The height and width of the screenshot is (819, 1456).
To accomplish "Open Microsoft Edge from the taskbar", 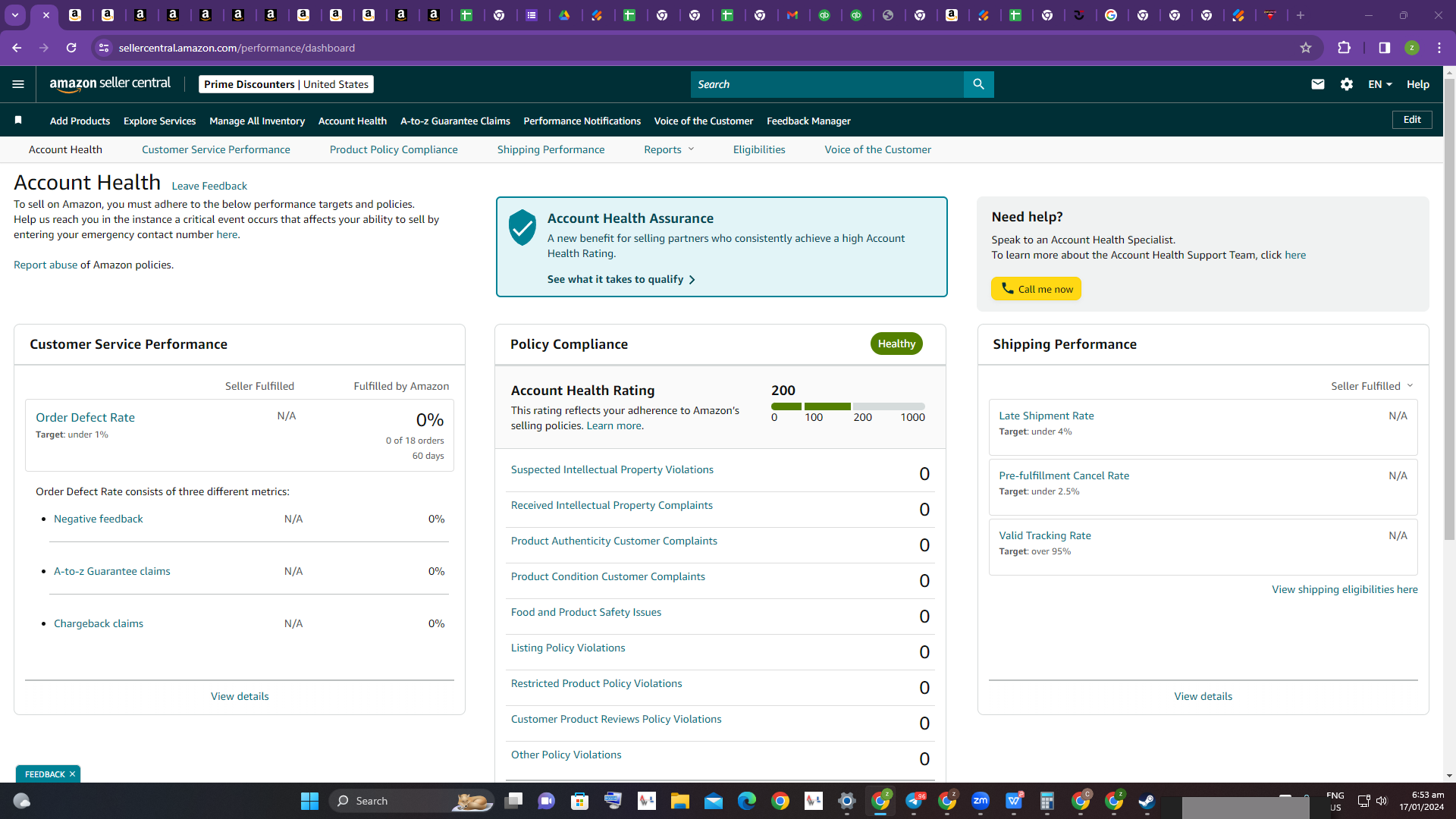I will tap(747, 801).
